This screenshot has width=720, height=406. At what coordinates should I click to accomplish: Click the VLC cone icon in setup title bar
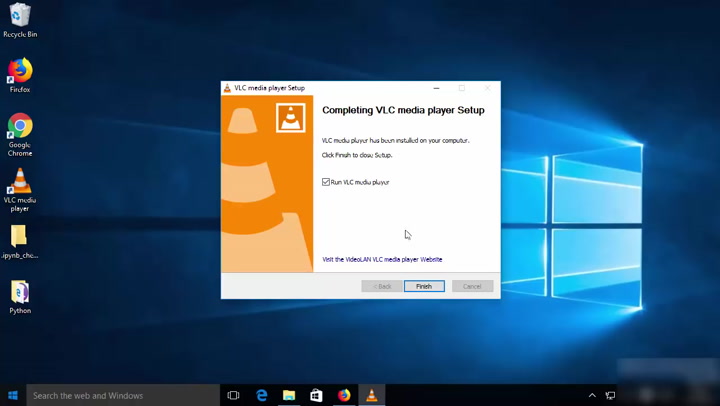coord(228,88)
